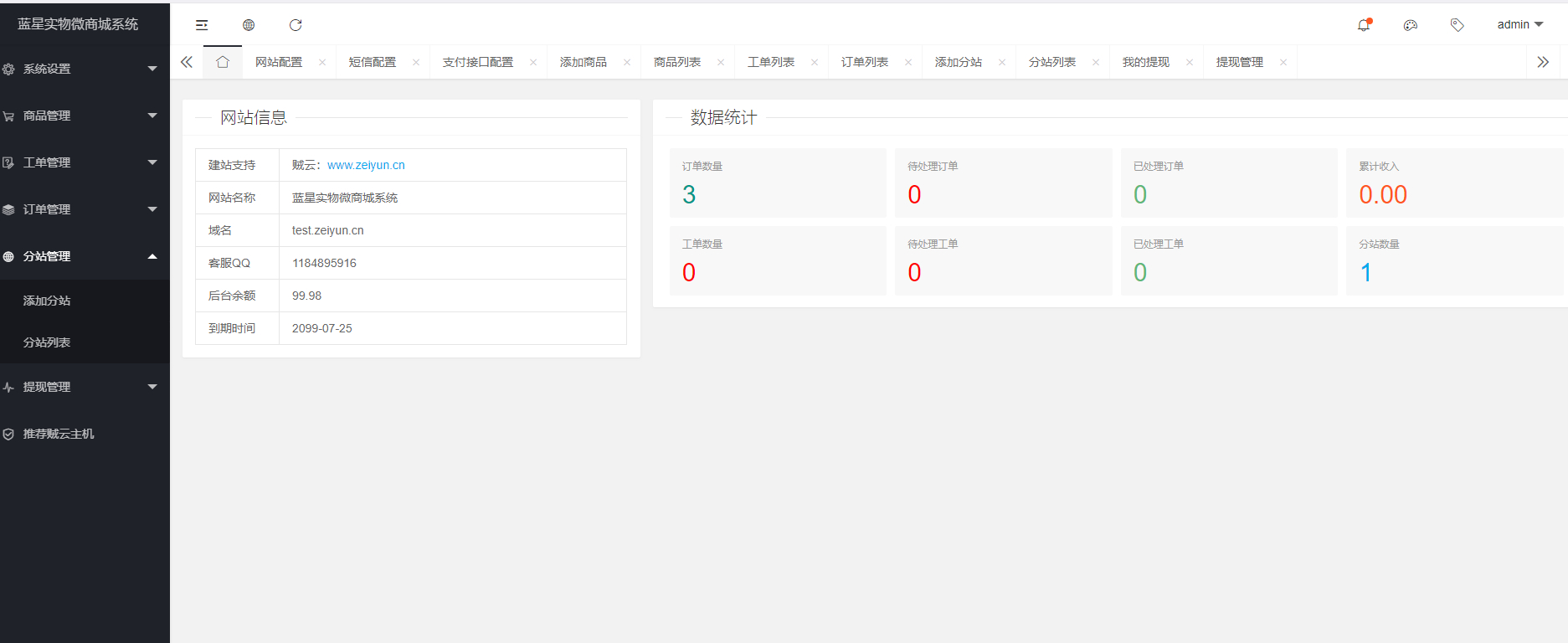Click the refresh icon in top toolbar

296,25
